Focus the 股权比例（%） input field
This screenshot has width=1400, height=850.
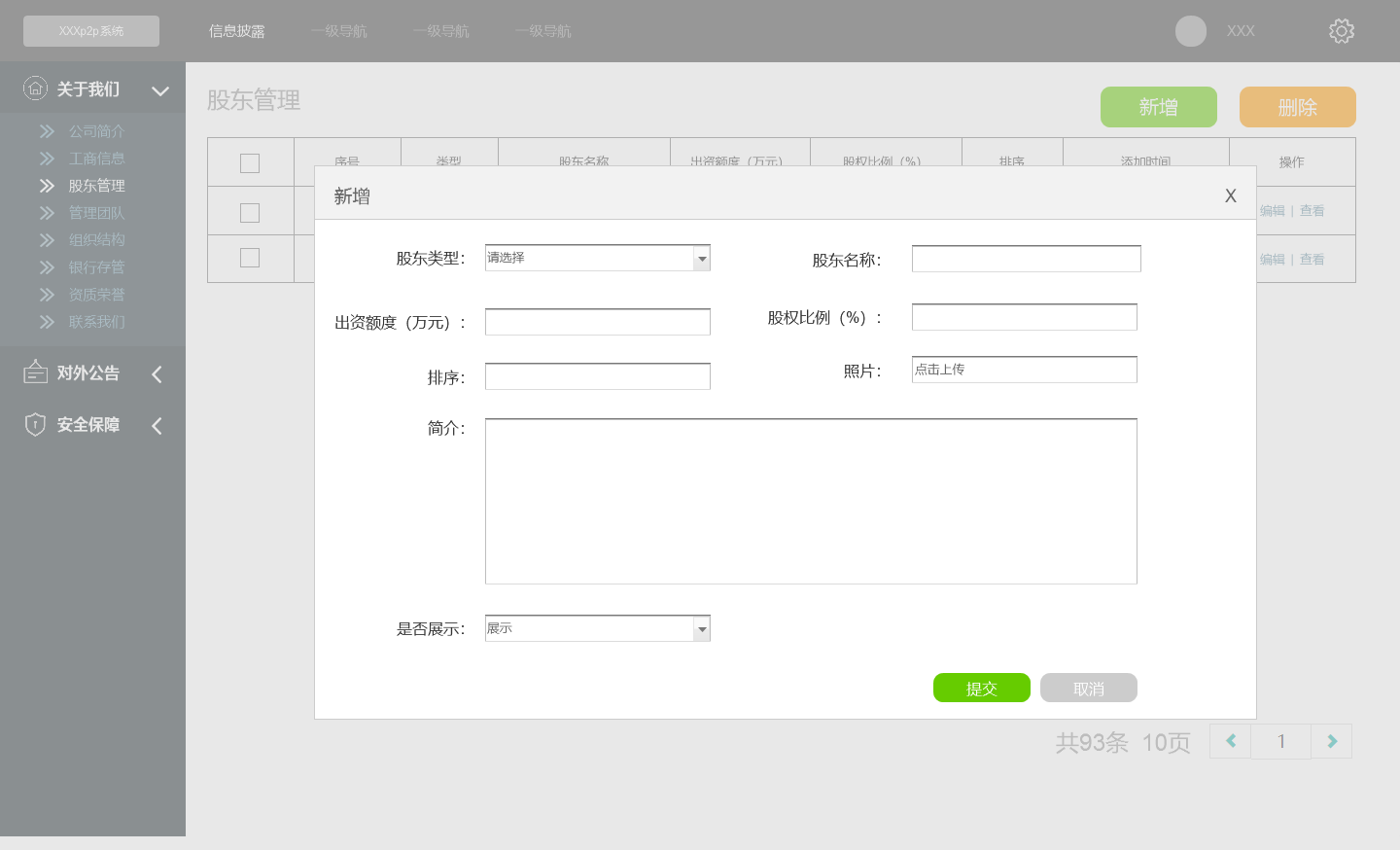(1025, 317)
